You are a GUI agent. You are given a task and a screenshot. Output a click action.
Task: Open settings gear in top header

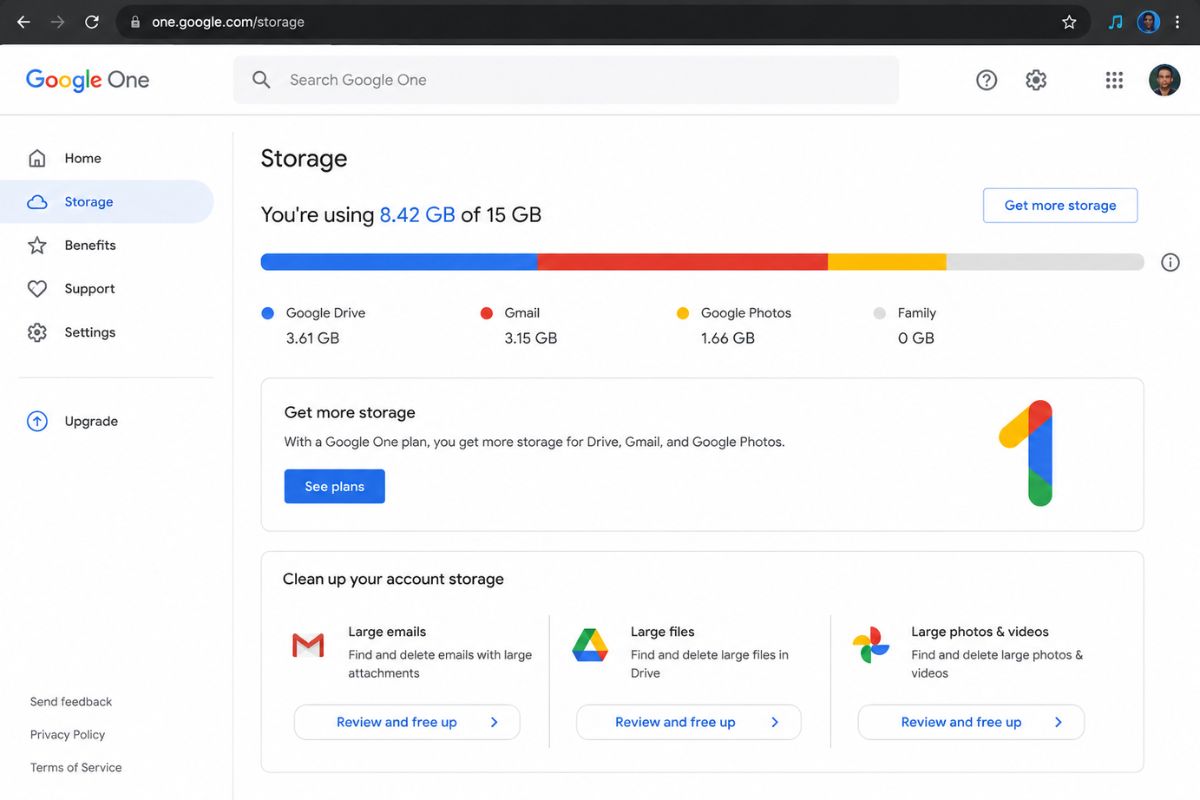click(x=1036, y=80)
